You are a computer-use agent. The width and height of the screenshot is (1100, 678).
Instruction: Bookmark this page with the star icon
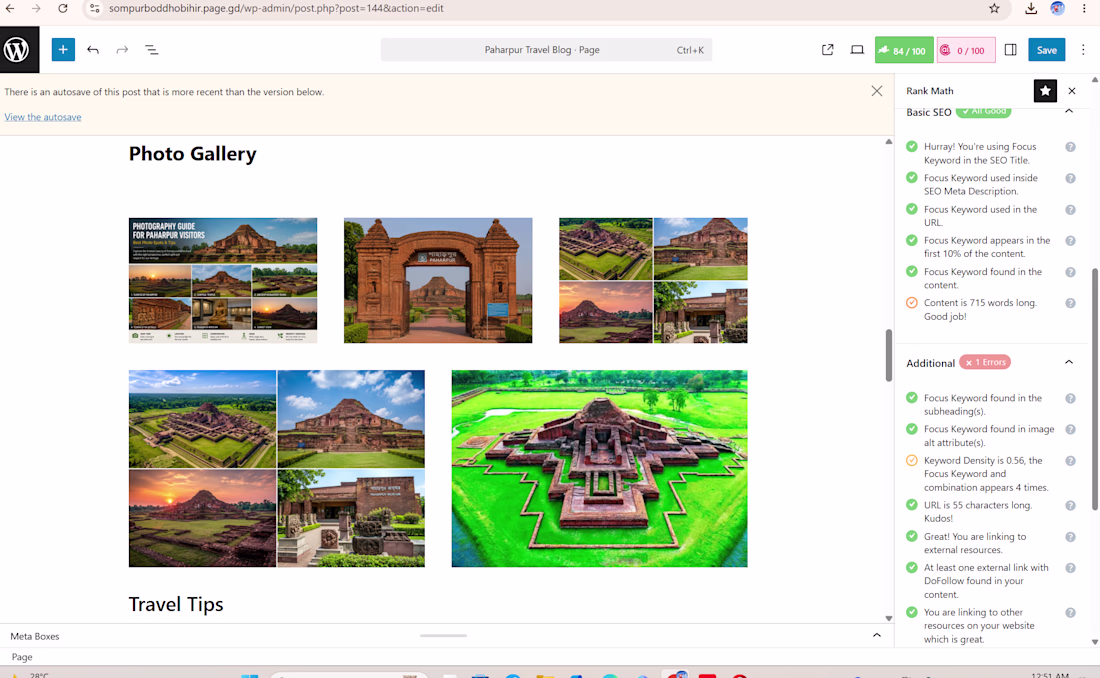[x=994, y=8]
